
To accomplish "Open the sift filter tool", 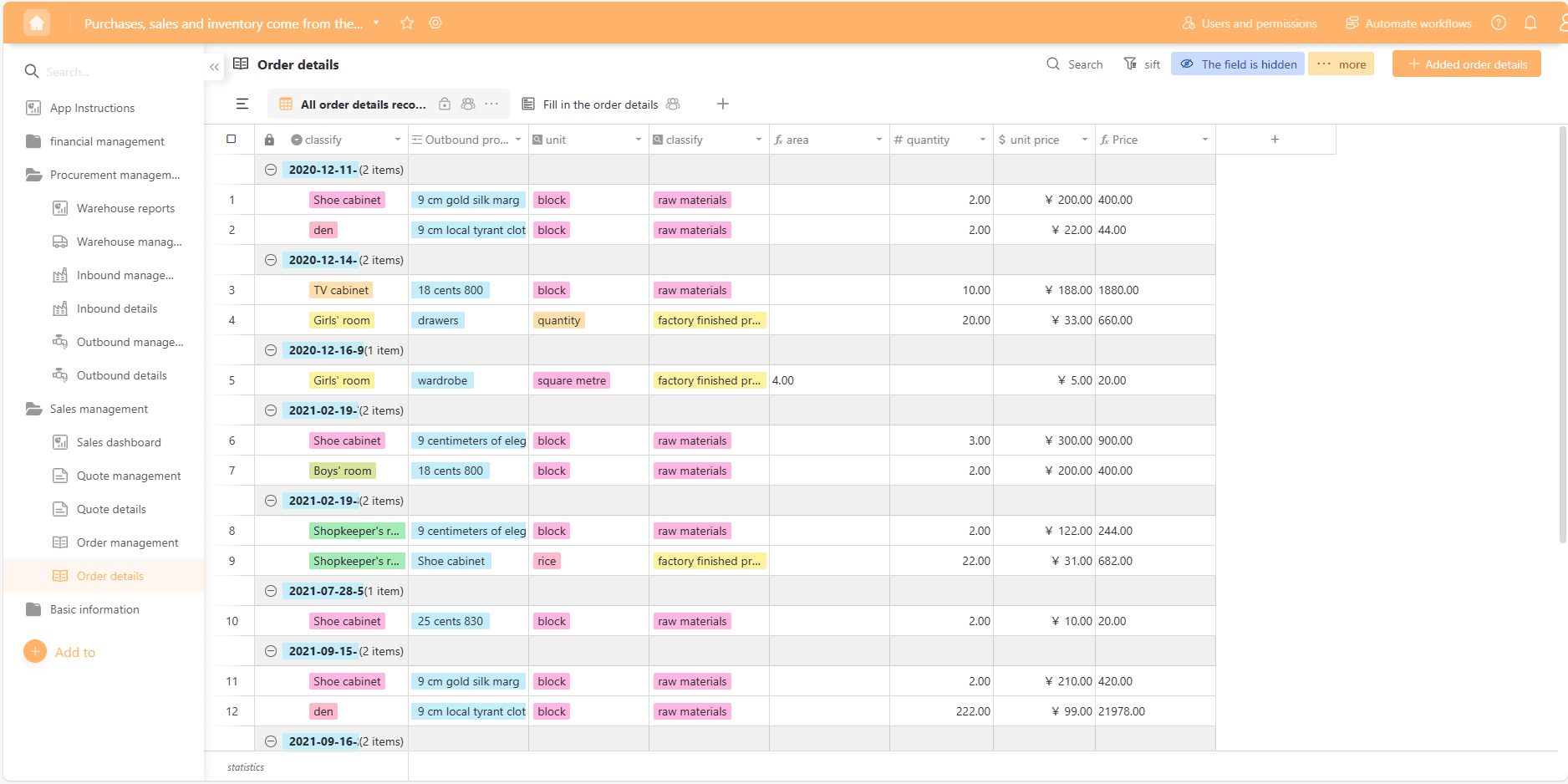I will tap(1142, 64).
